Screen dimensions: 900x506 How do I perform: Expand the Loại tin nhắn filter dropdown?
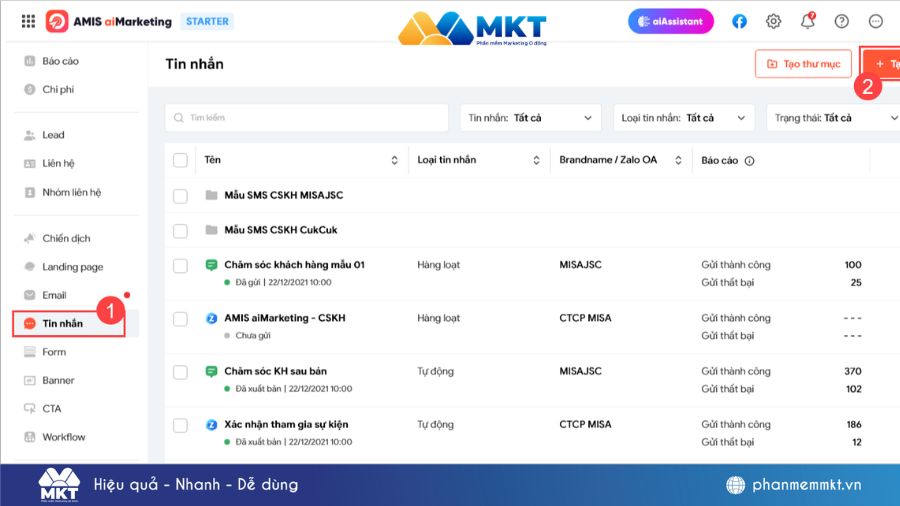click(684, 118)
